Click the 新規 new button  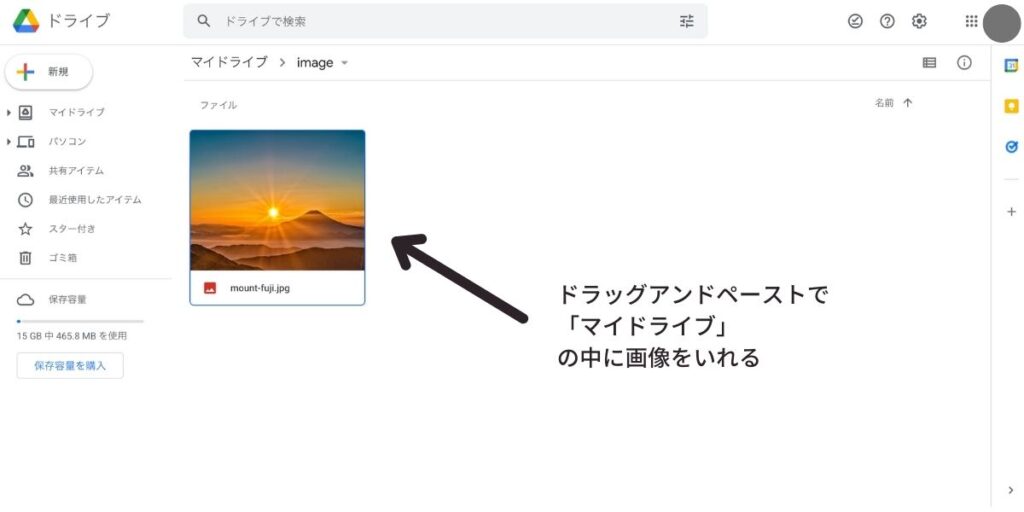[x=49, y=72]
